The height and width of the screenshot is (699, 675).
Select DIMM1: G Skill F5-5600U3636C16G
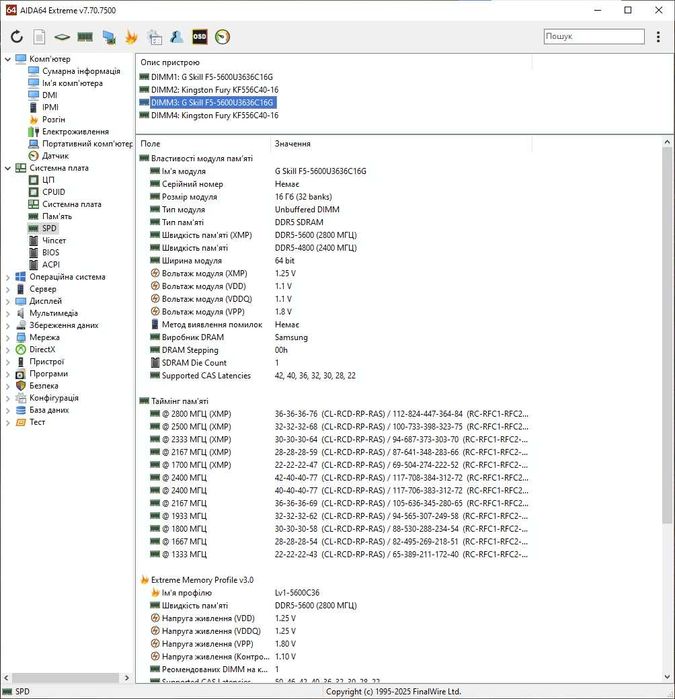point(212,77)
